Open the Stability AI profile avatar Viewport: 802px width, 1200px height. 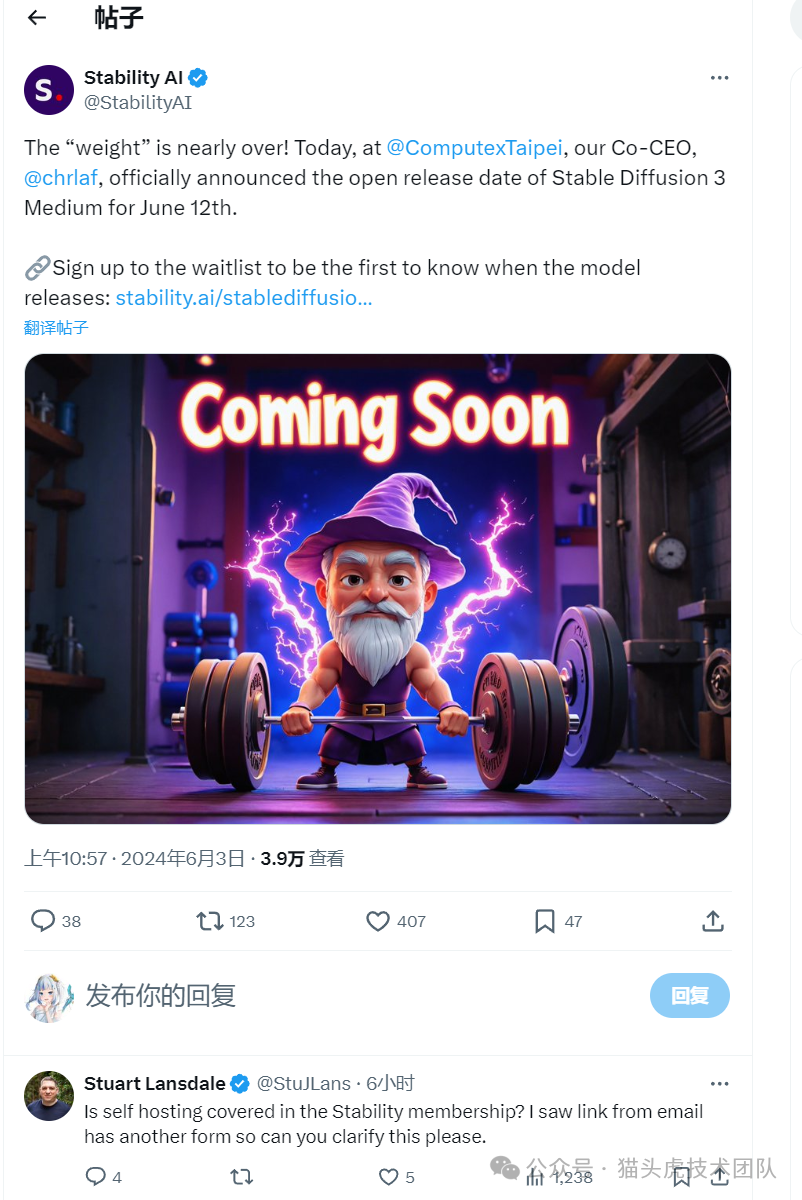pos(49,90)
